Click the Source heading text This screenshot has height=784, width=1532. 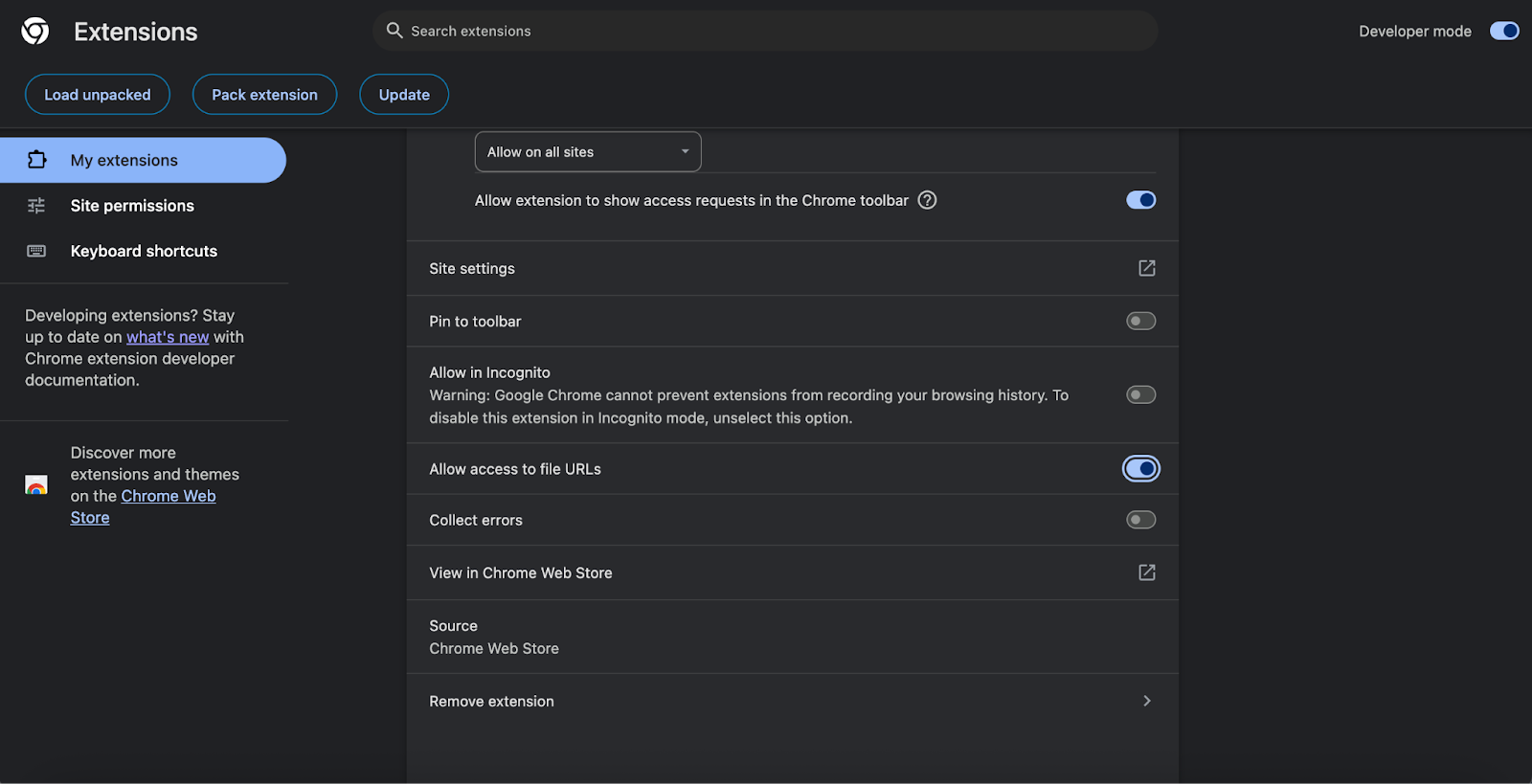pos(453,626)
